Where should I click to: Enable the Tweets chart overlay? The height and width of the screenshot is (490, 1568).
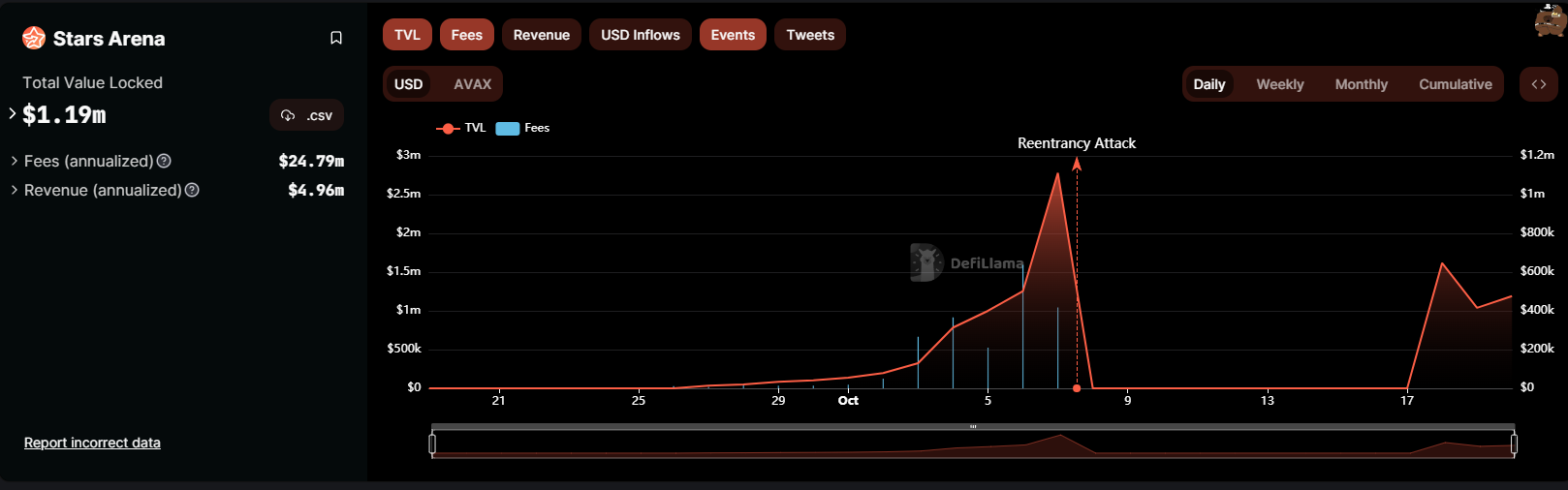tap(809, 35)
